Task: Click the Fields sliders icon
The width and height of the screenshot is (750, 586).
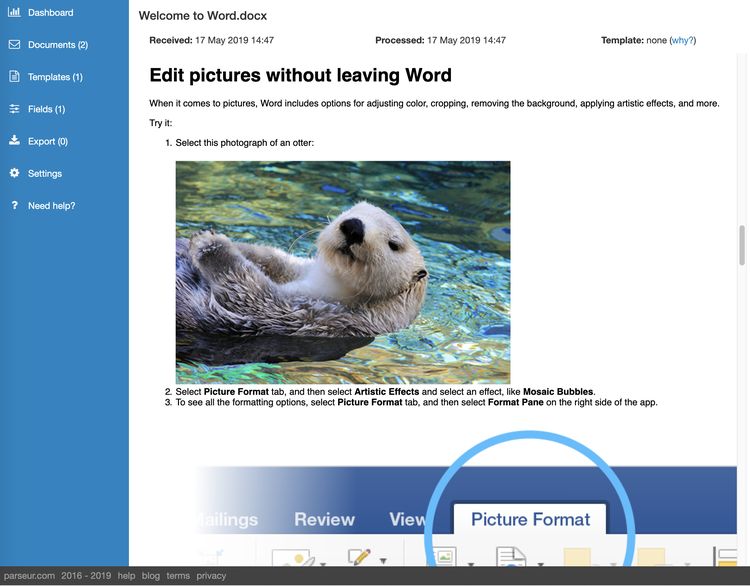Action: click(x=14, y=109)
